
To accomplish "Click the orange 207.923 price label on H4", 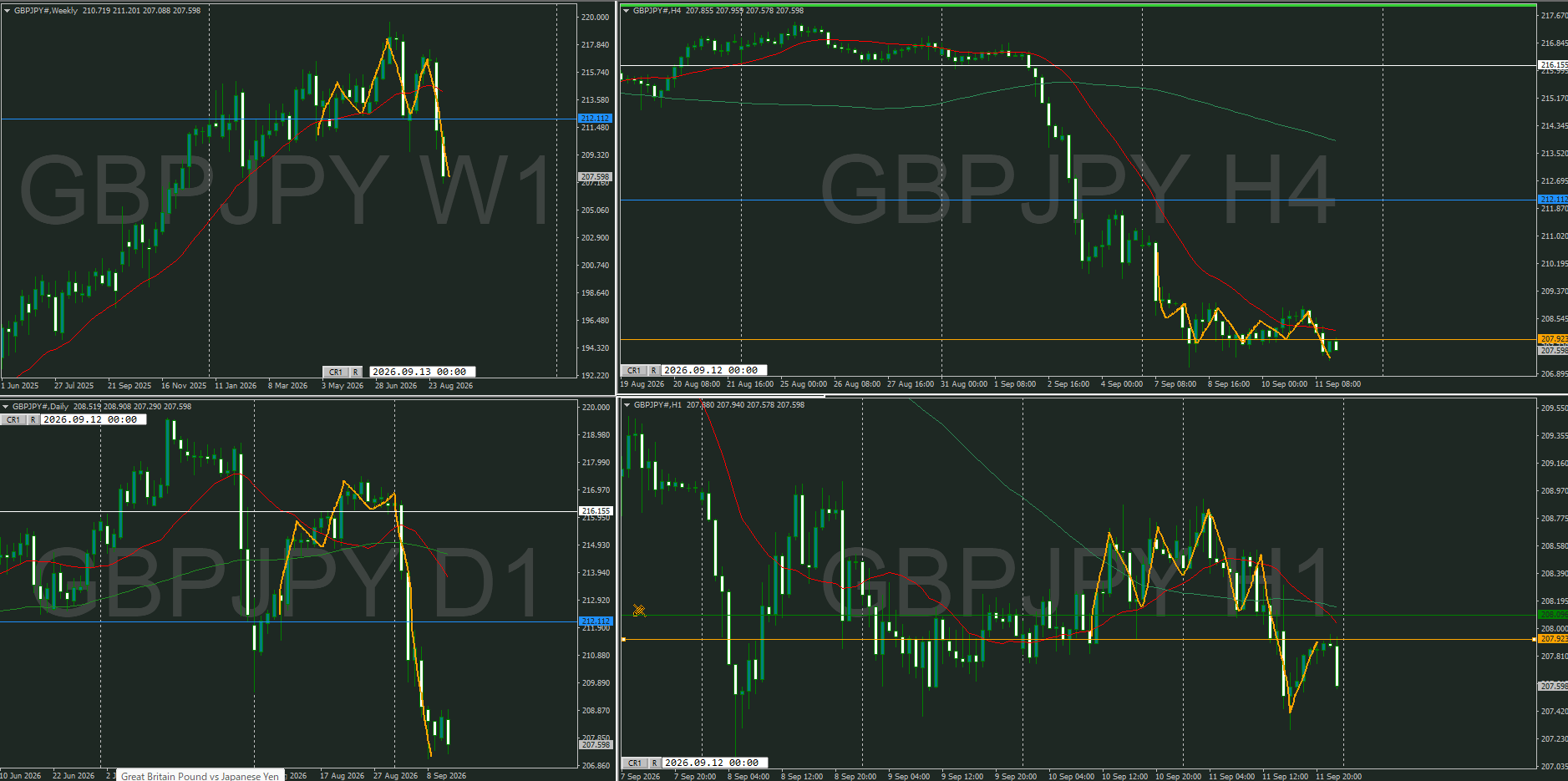I will [1553, 338].
